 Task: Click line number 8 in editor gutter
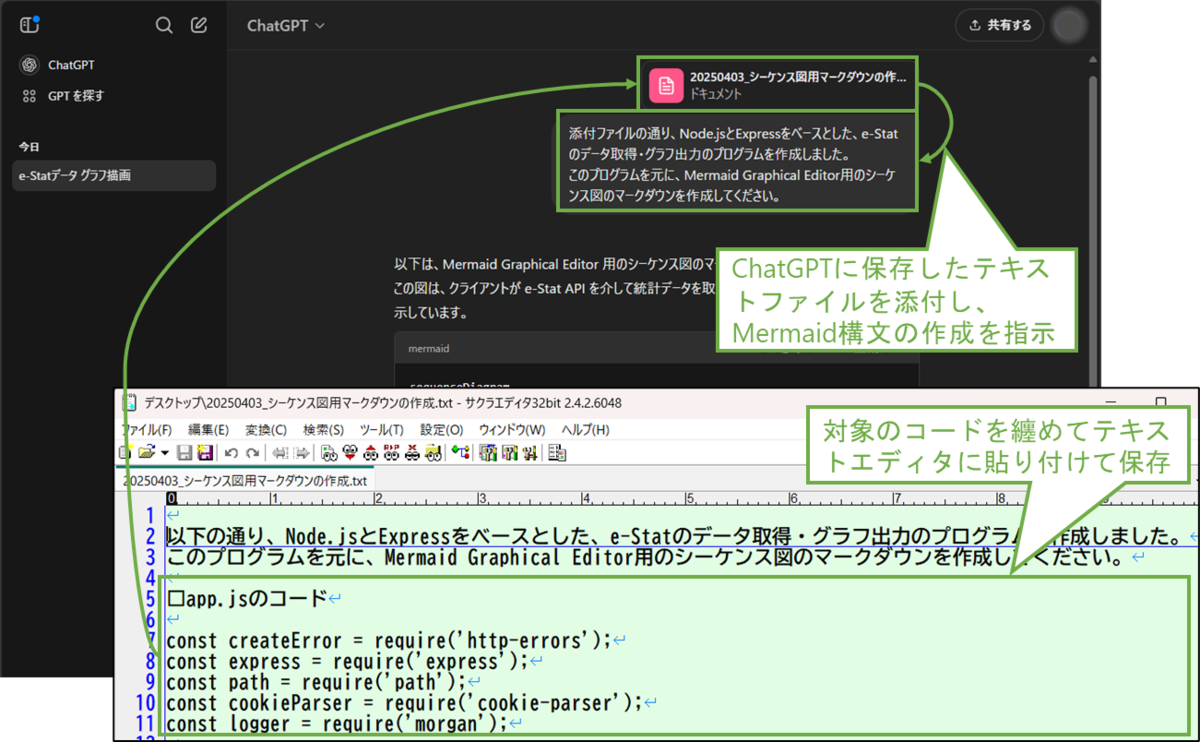click(x=150, y=661)
